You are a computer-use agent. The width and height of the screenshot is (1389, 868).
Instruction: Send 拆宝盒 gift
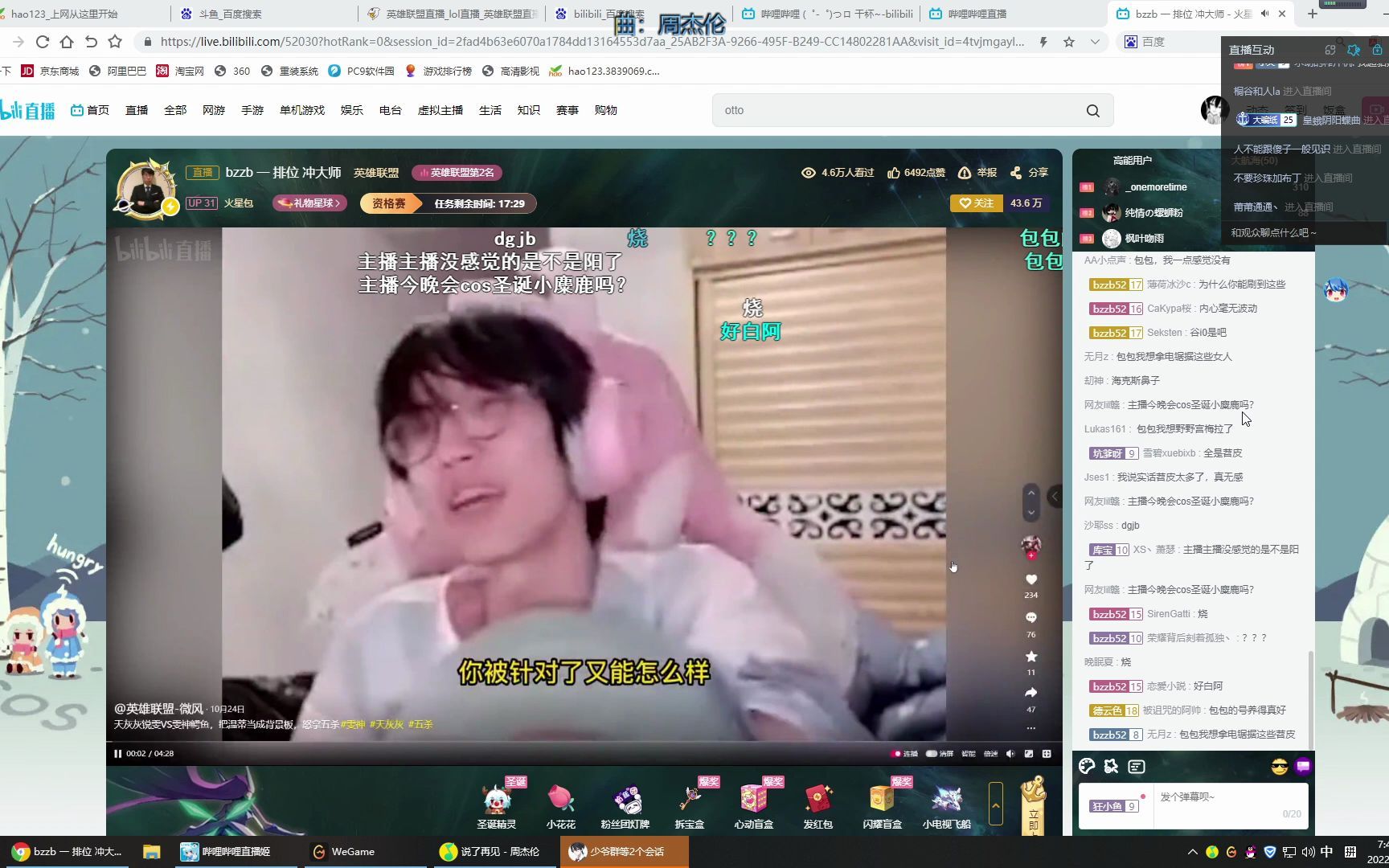(690, 805)
